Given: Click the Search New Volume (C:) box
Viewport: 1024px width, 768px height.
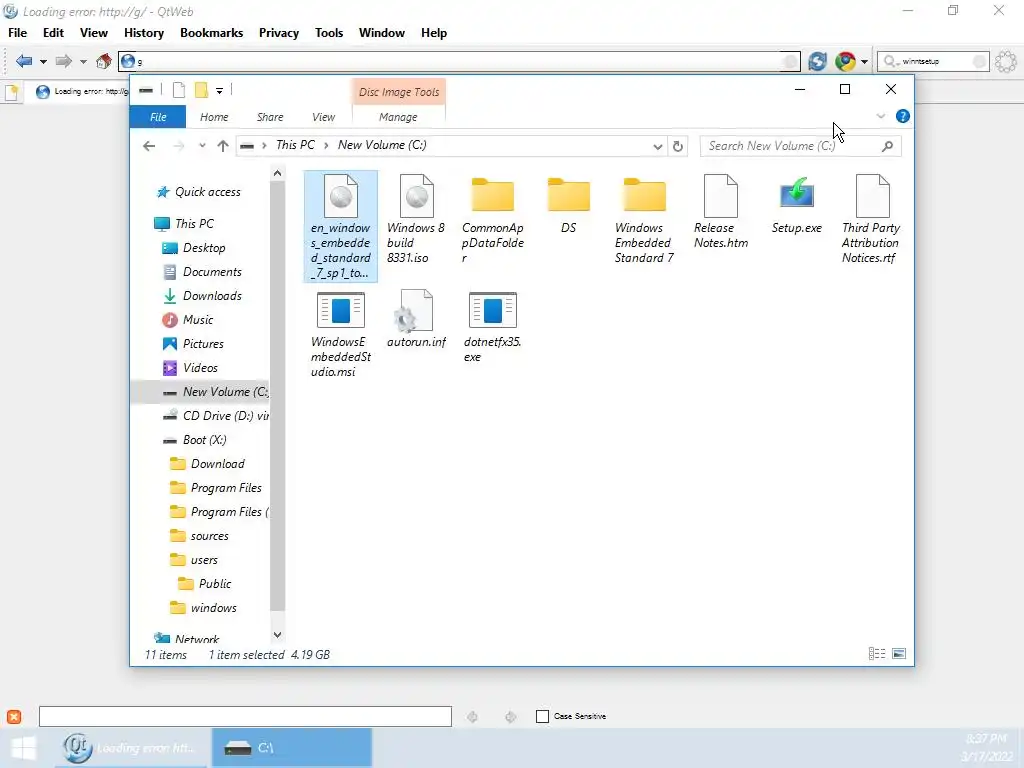Looking at the screenshot, I should click(x=801, y=146).
